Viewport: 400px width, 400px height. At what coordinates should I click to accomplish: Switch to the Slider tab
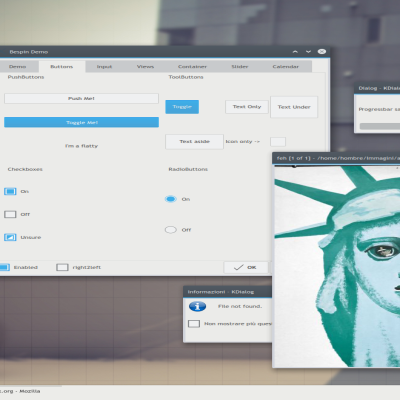[240, 67]
